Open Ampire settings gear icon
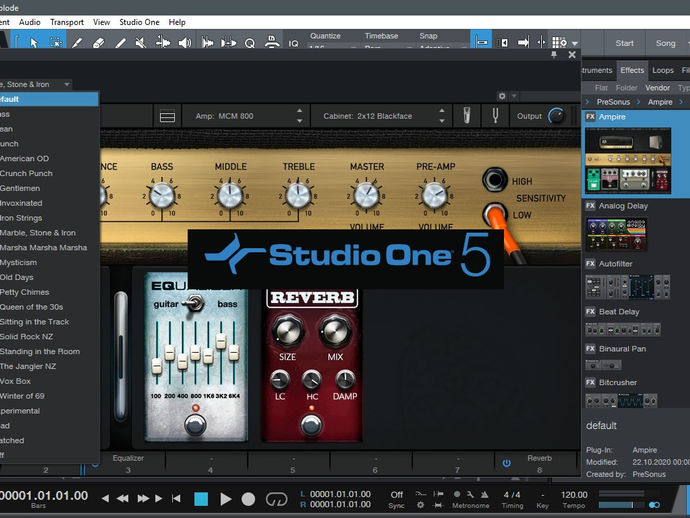 [502, 96]
